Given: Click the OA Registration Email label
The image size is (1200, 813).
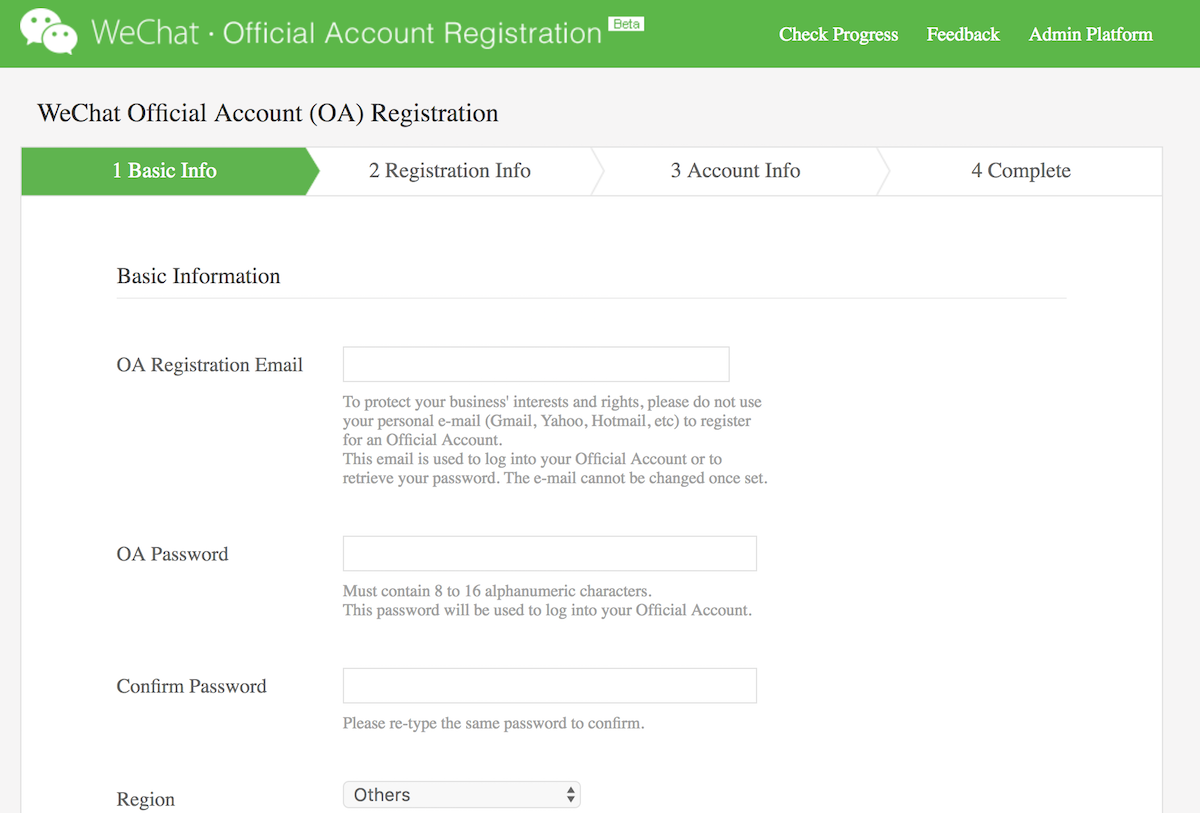Looking at the screenshot, I should click(x=210, y=365).
